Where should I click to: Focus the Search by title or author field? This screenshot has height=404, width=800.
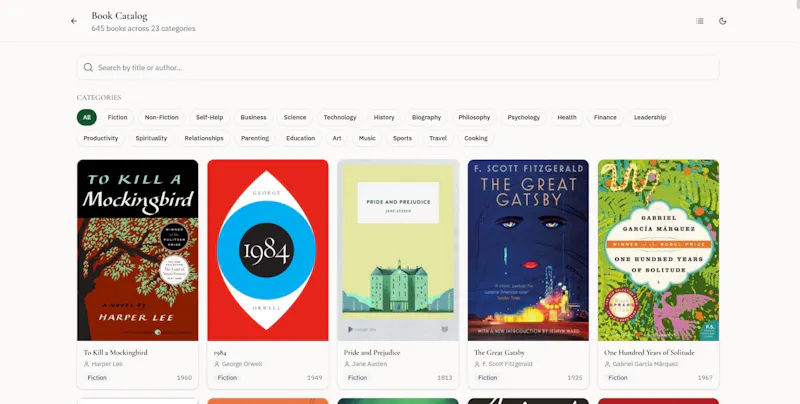coord(398,67)
